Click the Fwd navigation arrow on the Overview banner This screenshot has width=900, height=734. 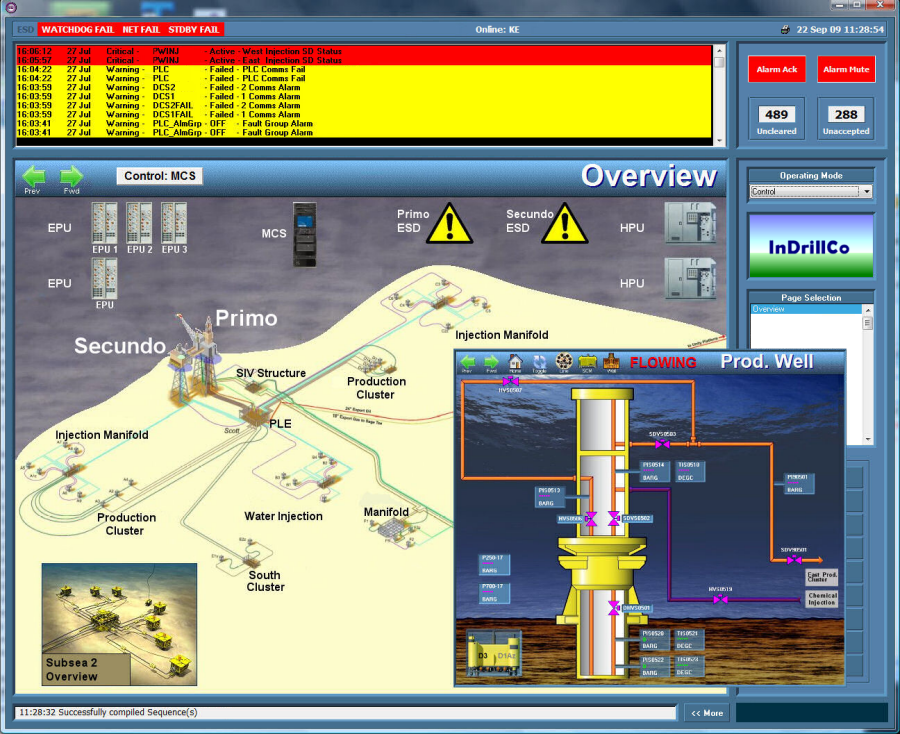tap(70, 178)
